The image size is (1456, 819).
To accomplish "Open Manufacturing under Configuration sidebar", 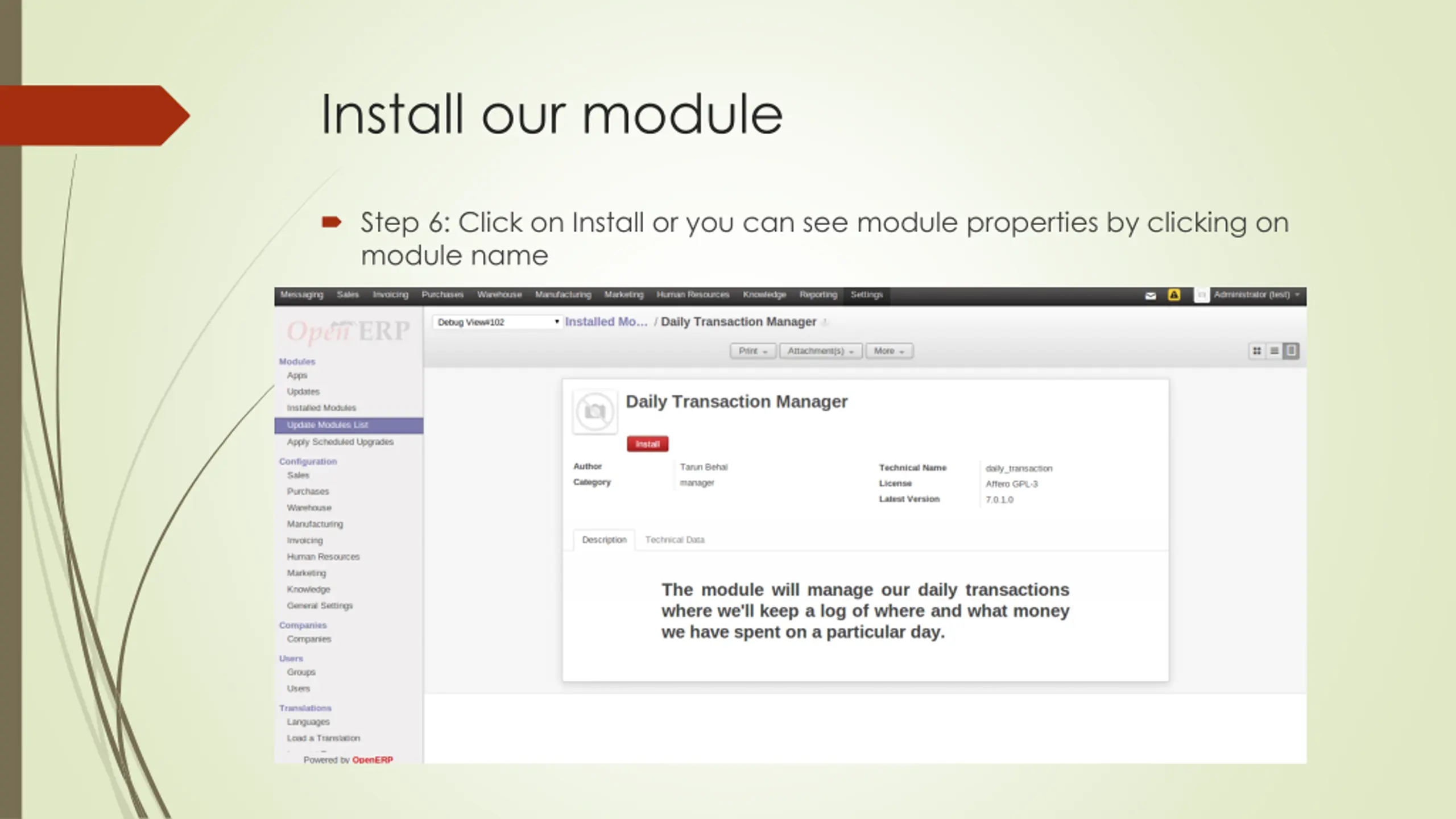I will pos(315,524).
